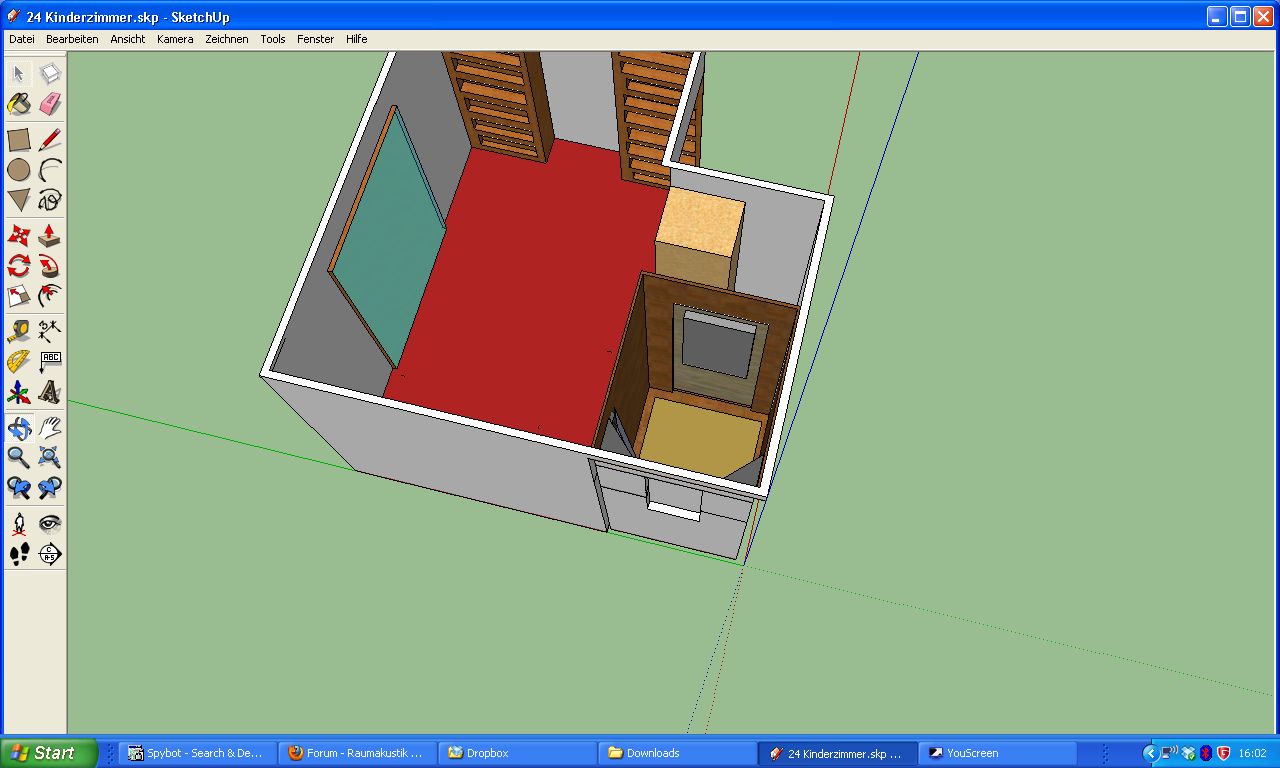1280x768 pixels.
Task: Activate the Follow Me tool
Action: pyautogui.click(x=50, y=266)
